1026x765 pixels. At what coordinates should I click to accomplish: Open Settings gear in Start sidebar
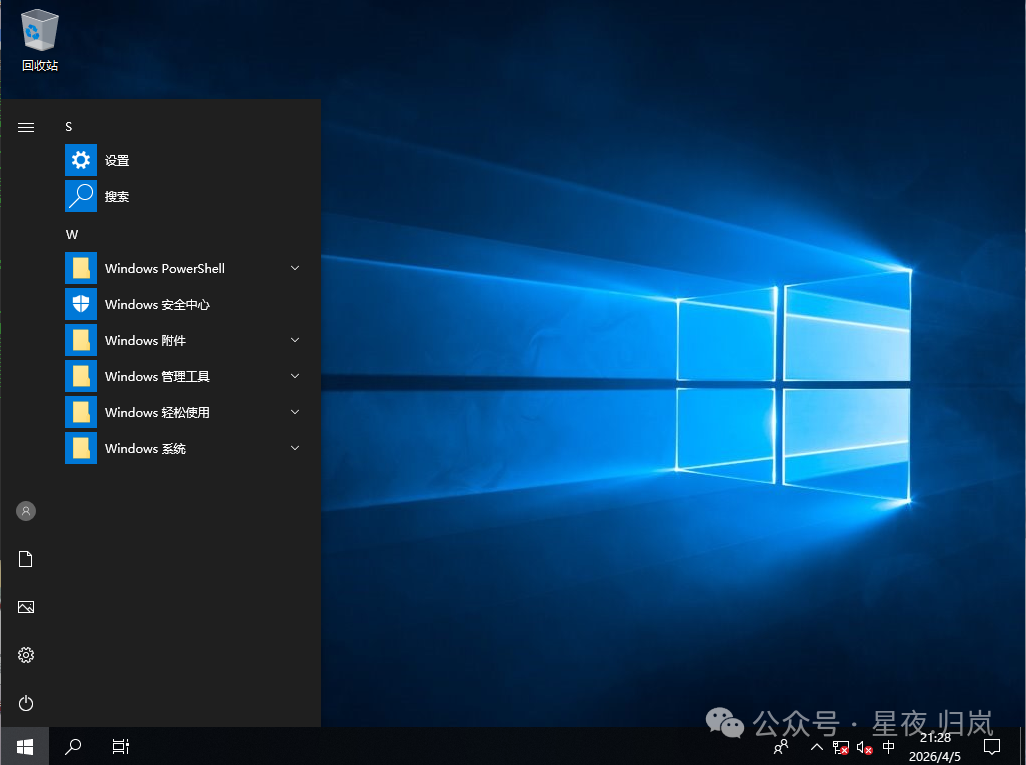pos(26,655)
